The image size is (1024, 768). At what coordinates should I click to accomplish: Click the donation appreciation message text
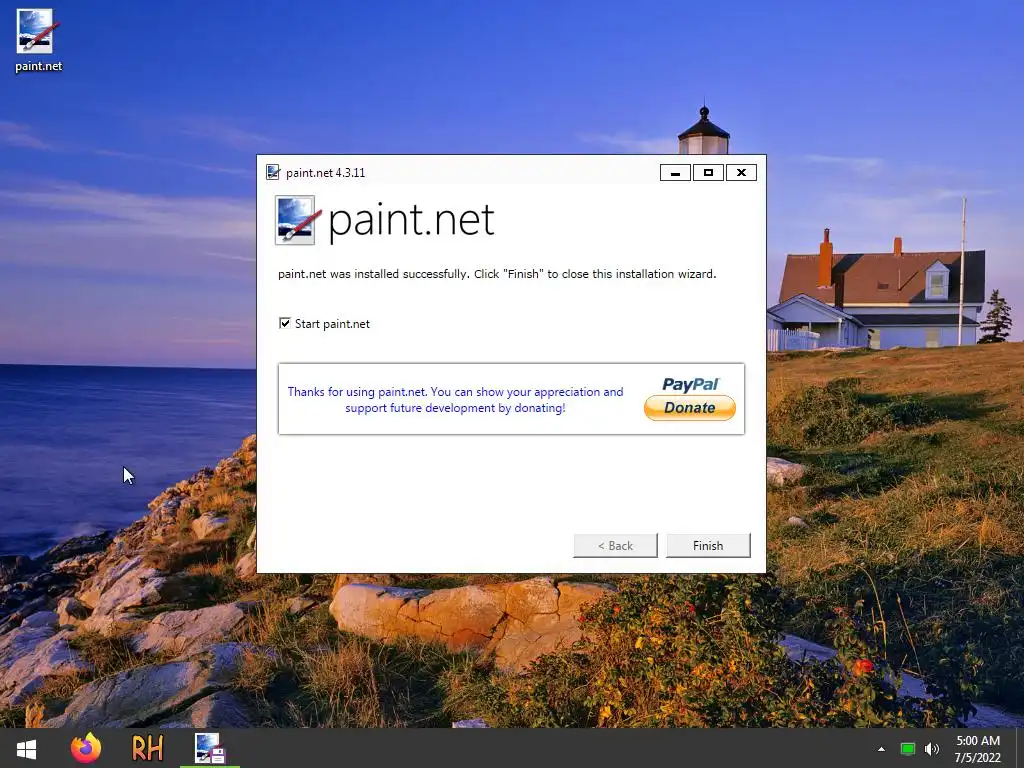pyautogui.click(x=455, y=400)
